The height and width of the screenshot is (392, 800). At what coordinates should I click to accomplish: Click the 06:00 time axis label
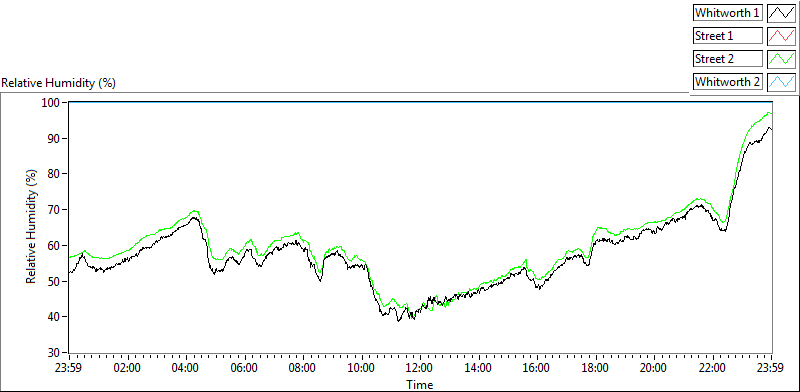point(244,367)
